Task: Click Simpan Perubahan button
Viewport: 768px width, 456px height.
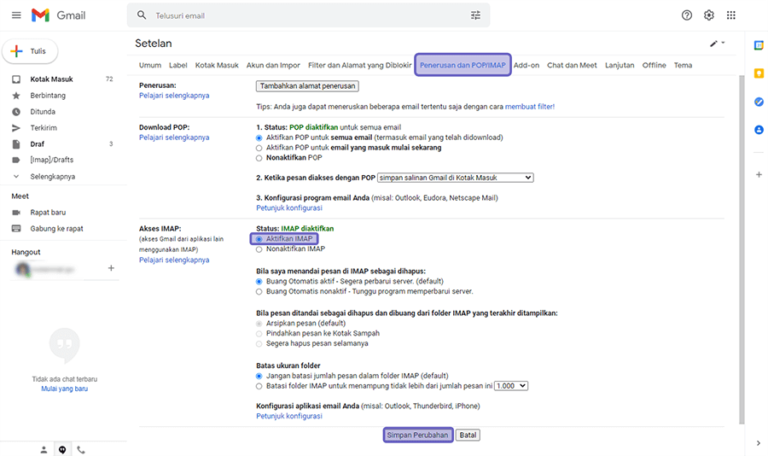Action: [x=418, y=435]
